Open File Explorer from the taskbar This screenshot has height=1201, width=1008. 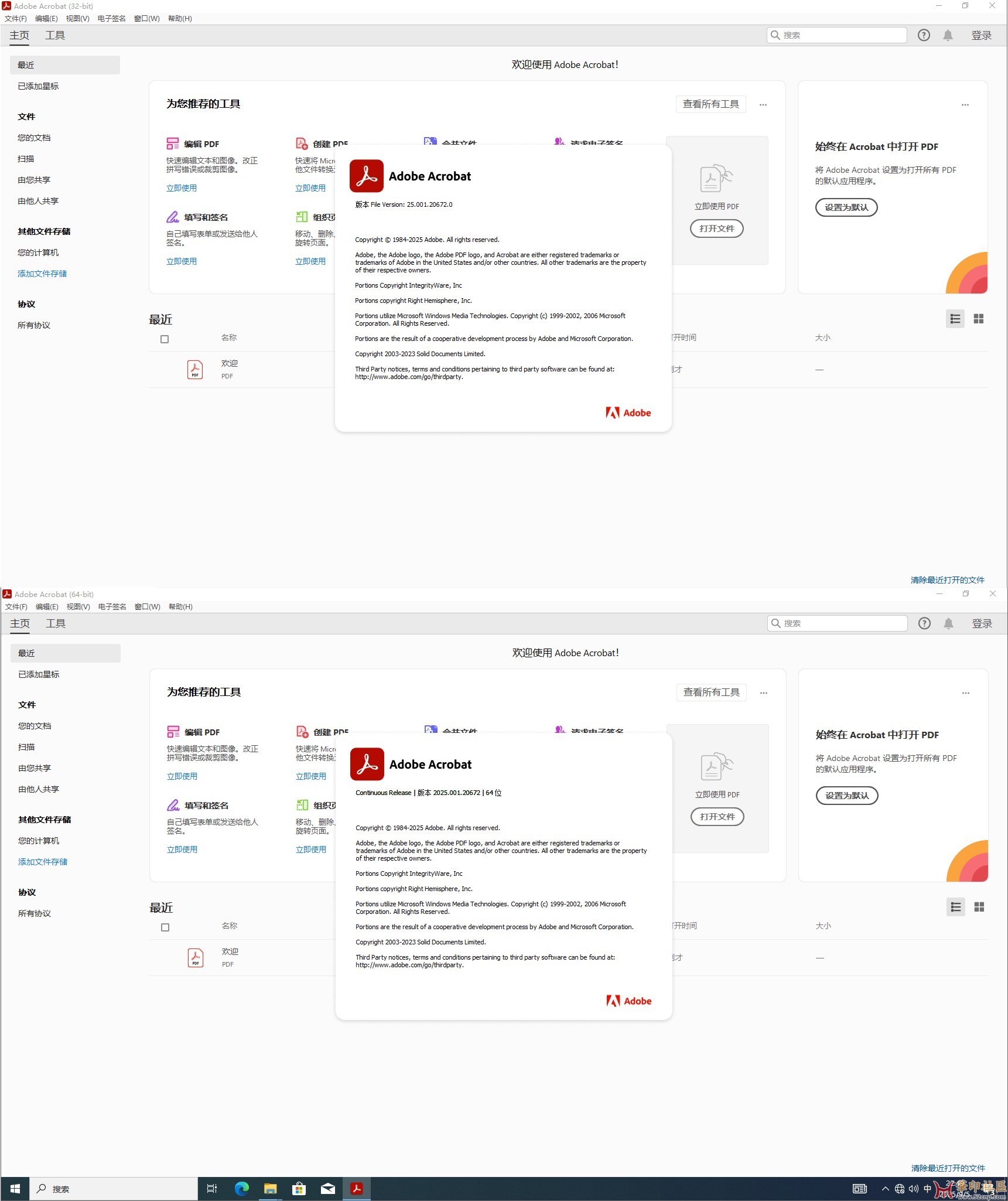[270, 1189]
